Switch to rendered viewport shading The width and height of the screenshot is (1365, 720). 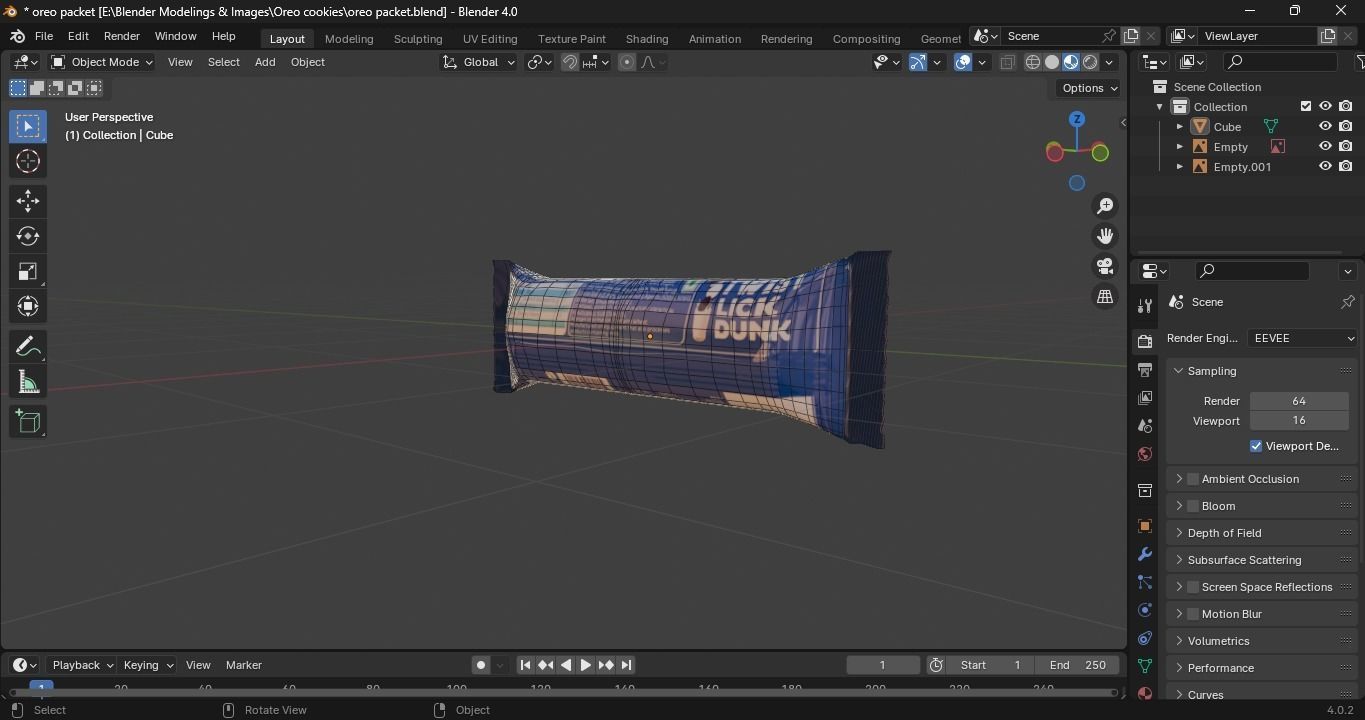point(1090,62)
